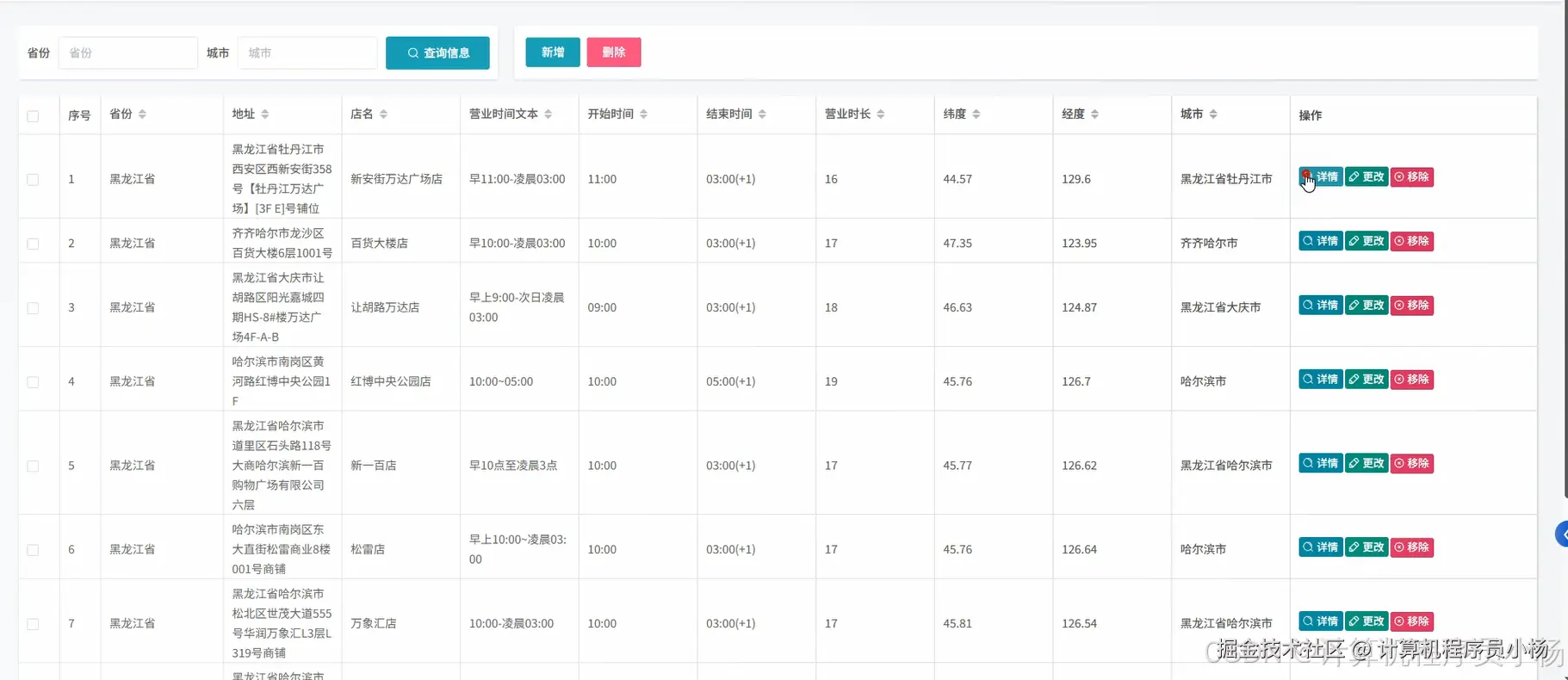This screenshot has height=680, width=1568.
Task: Click the 新增 add button
Action: click(x=553, y=53)
